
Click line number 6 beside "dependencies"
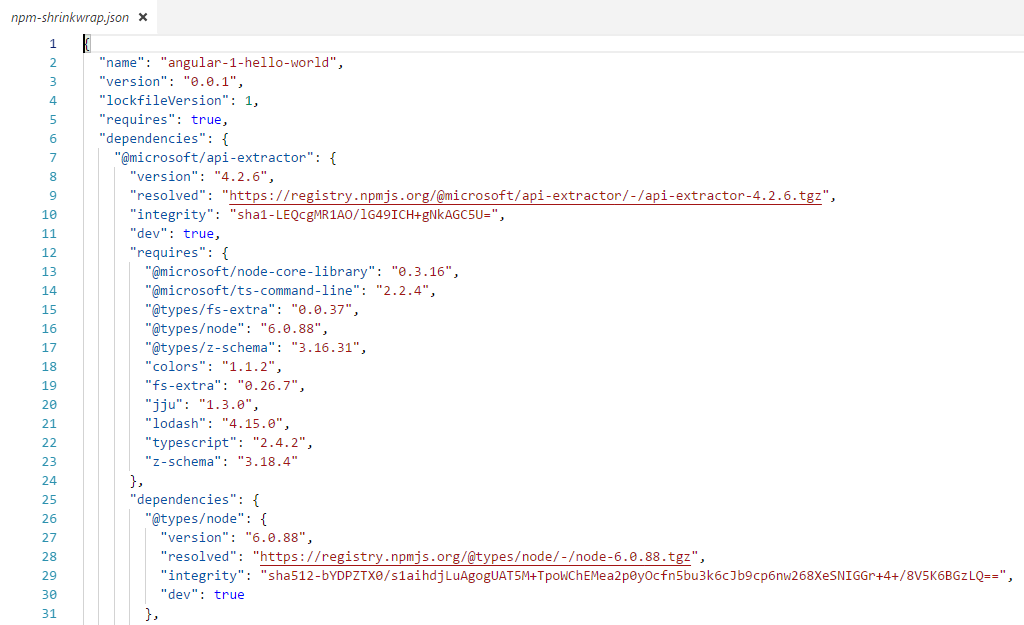[53, 138]
